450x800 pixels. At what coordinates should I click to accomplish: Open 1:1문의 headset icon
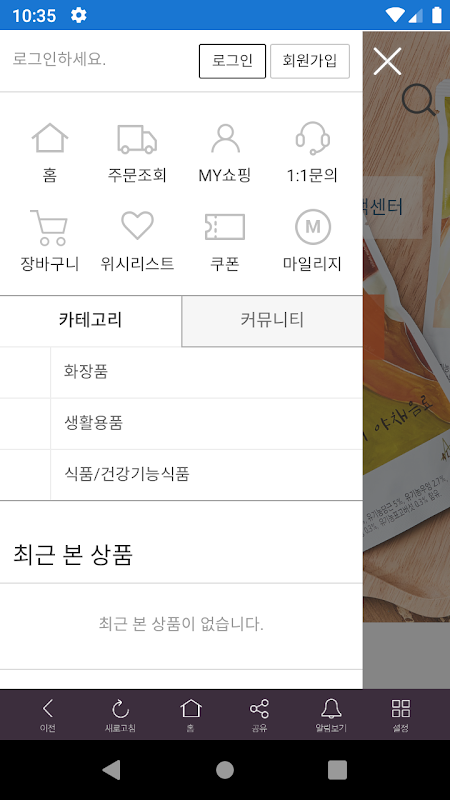(x=312, y=138)
